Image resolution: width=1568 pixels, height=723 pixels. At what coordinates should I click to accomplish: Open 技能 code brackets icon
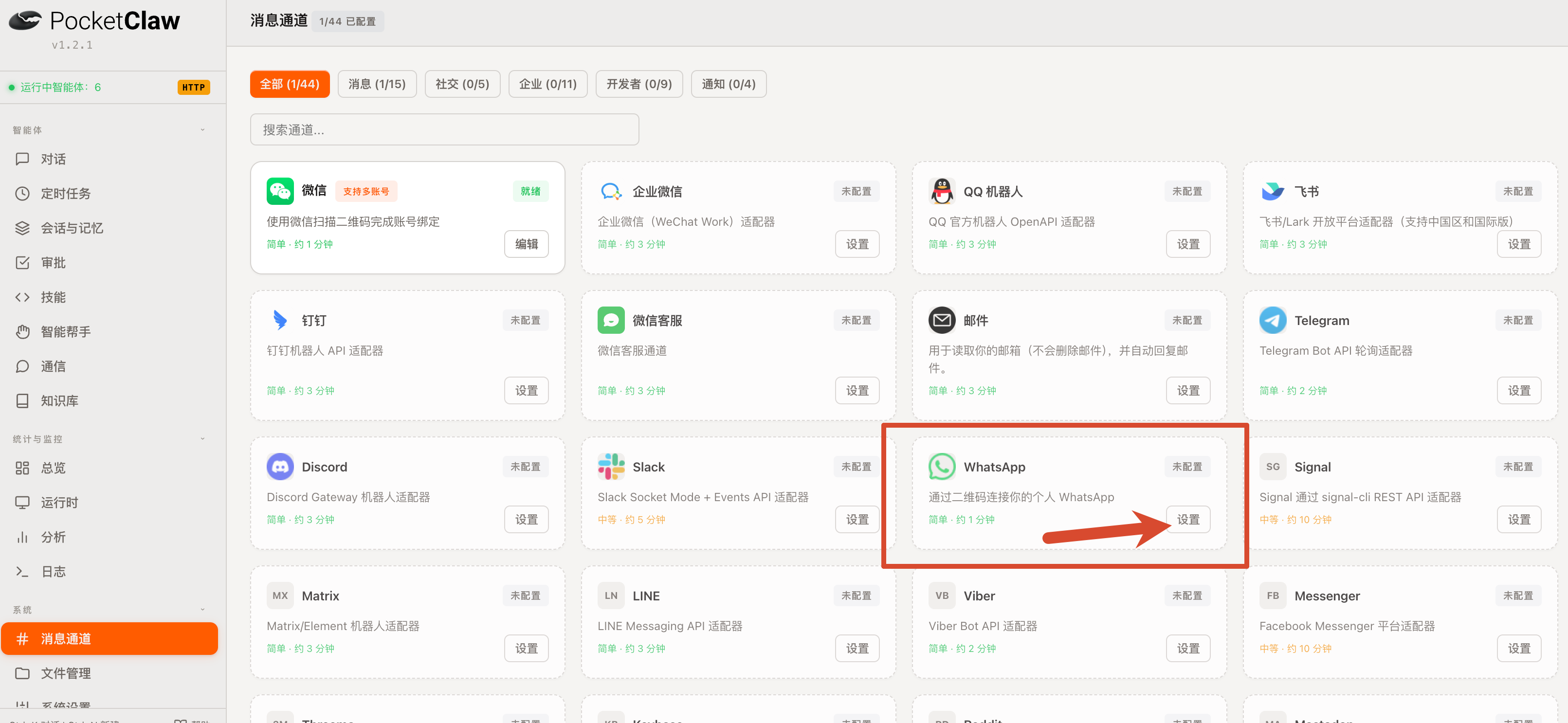click(x=22, y=297)
